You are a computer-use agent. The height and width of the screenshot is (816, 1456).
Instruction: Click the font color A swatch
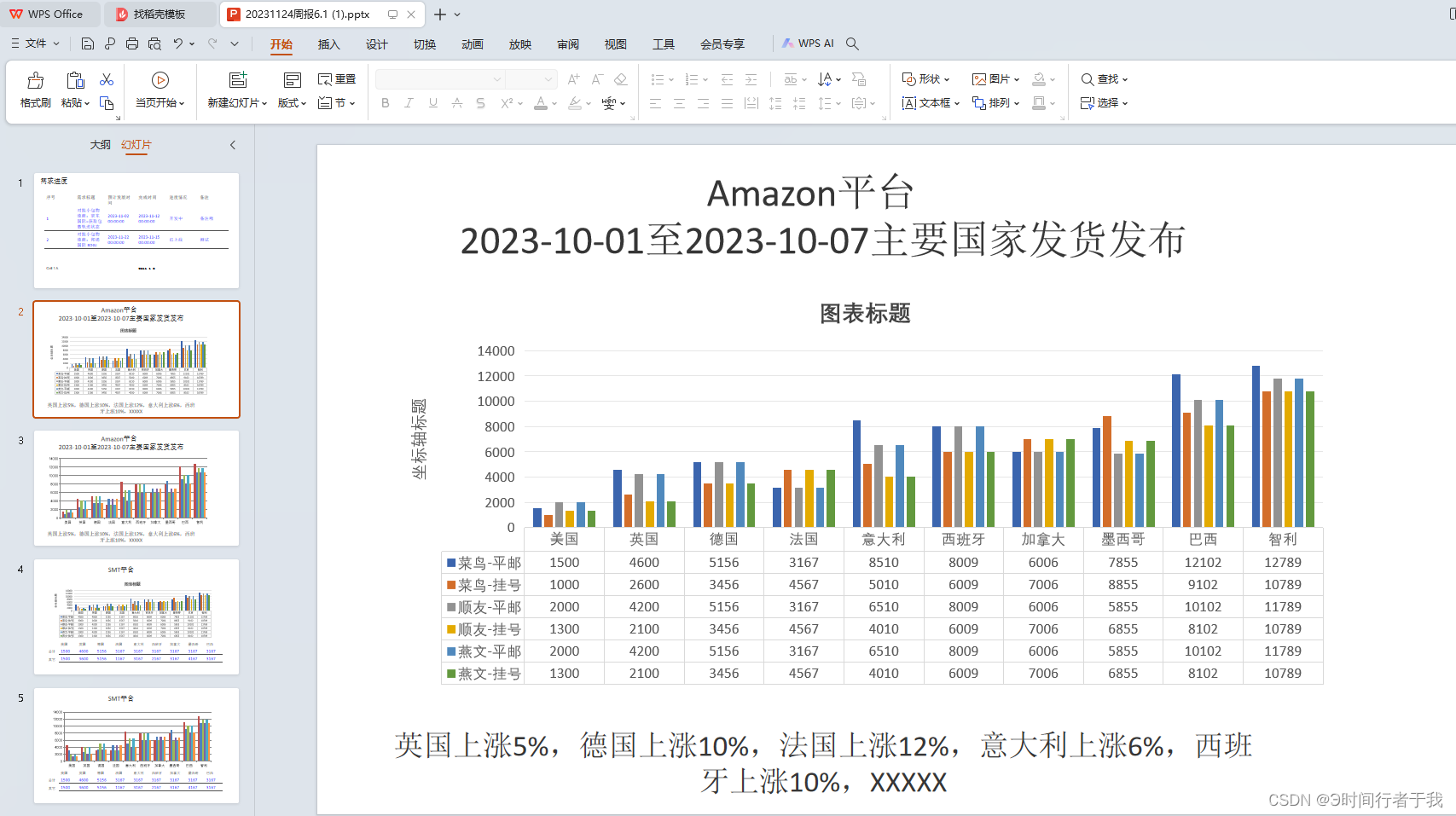point(541,103)
